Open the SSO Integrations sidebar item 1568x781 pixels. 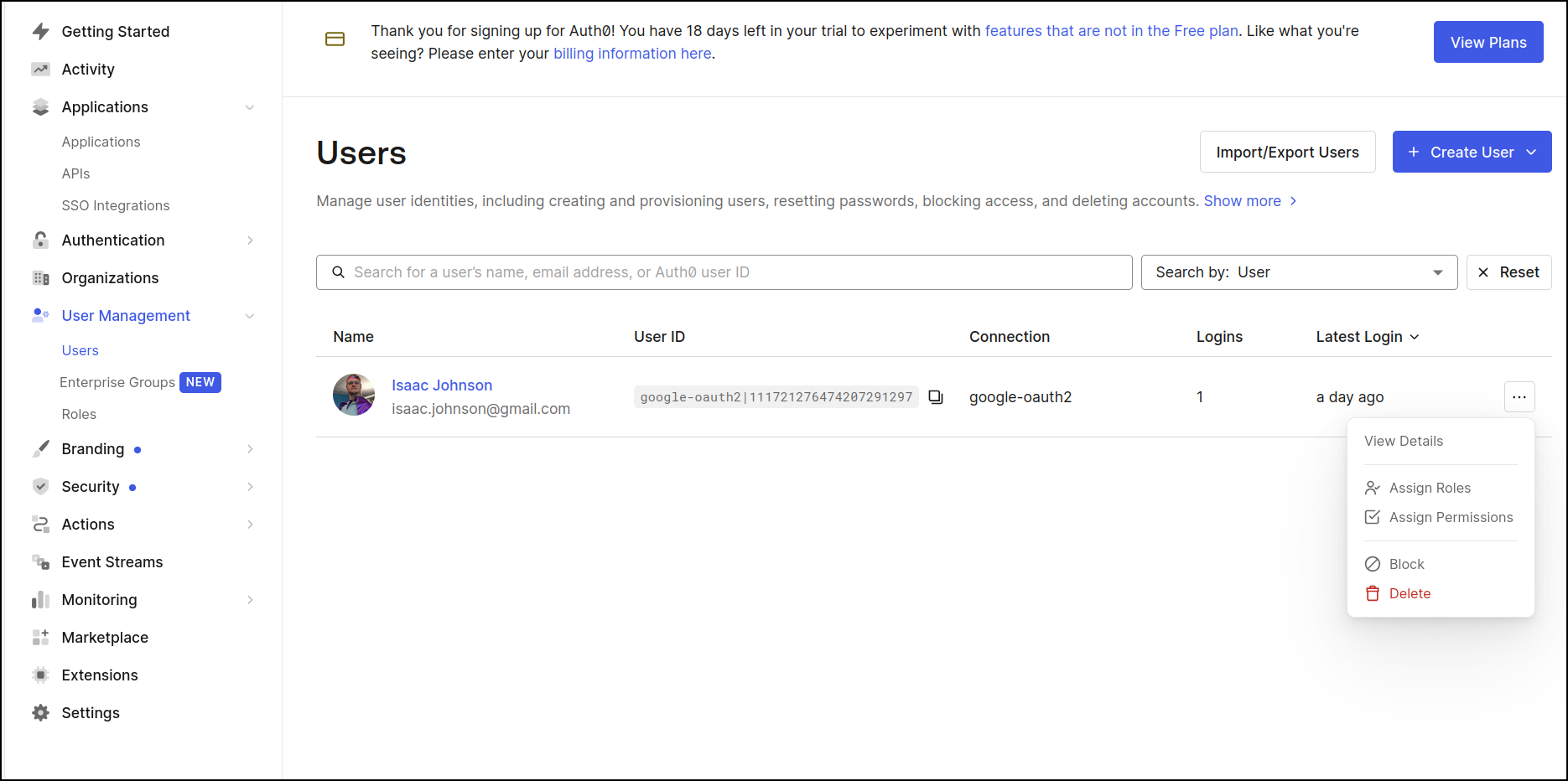[116, 205]
